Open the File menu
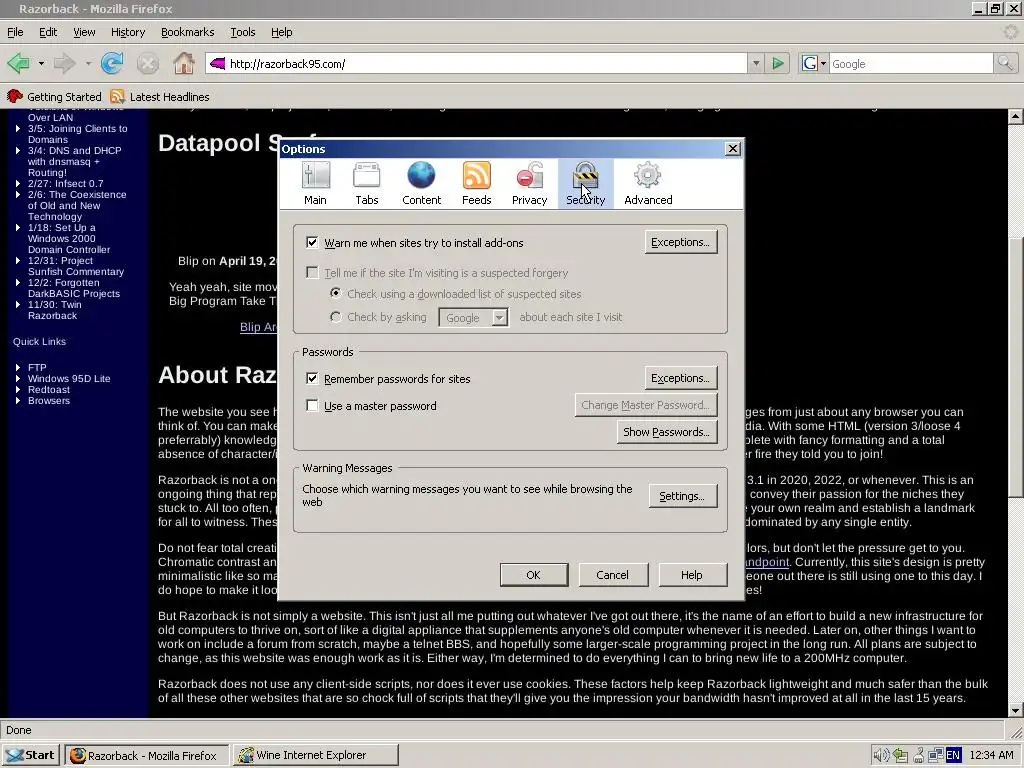The height and width of the screenshot is (768, 1024). tap(15, 32)
